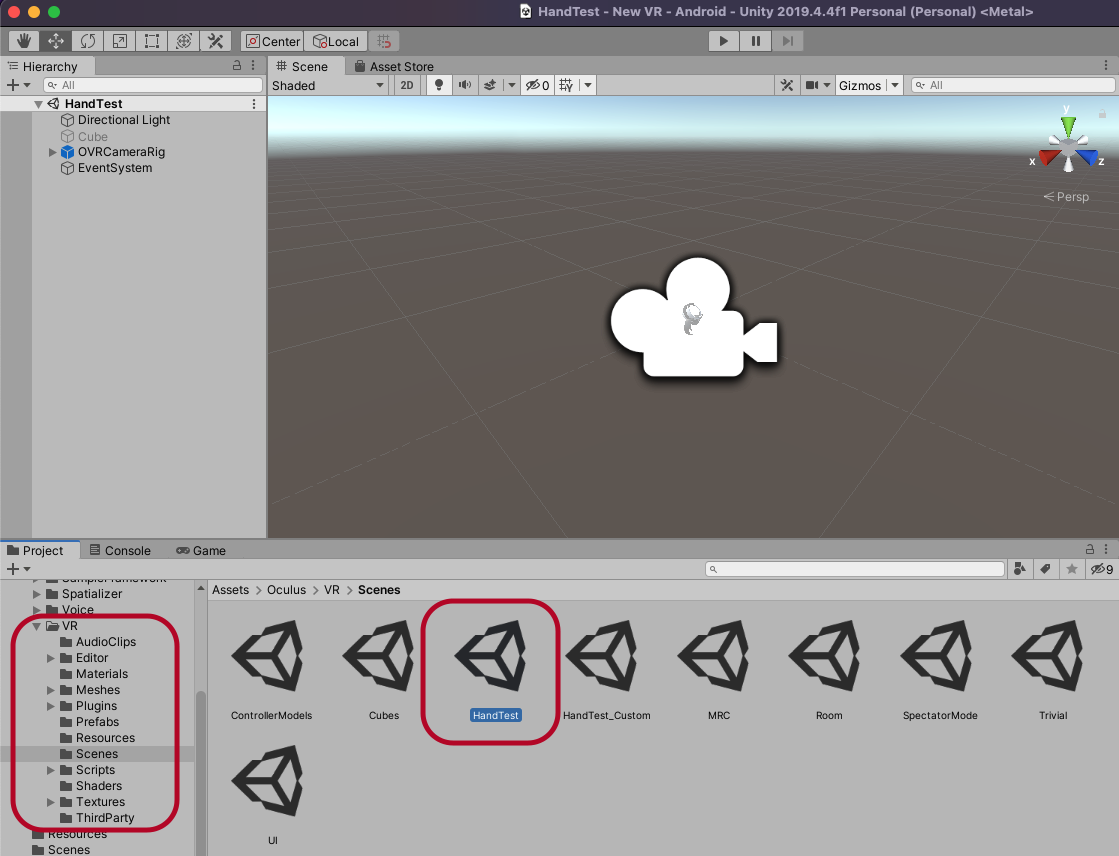The image size is (1119, 856).
Task: Toggle scene effects like skybox
Action: (x=490, y=86)
